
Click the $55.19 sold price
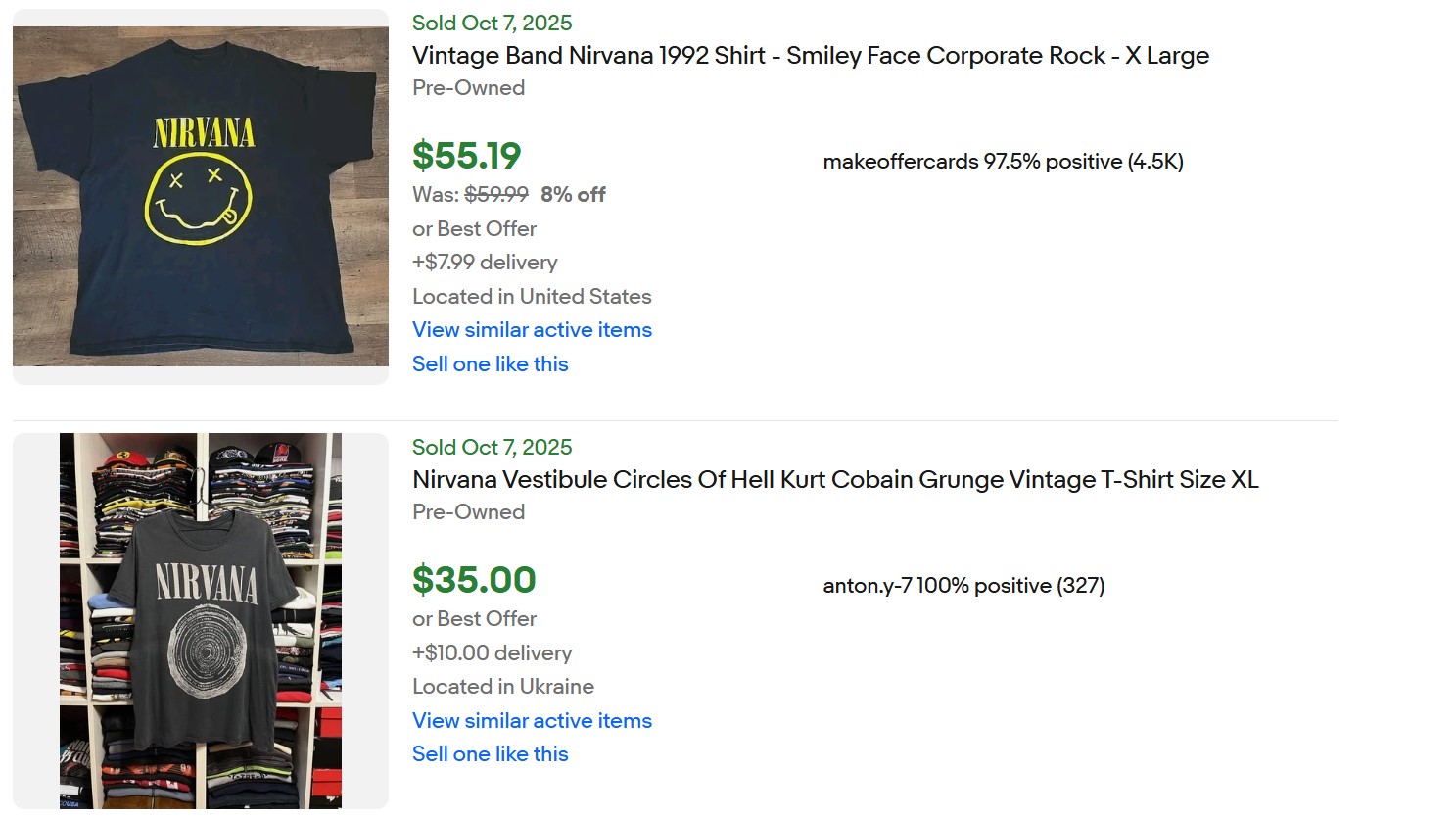point(466,156)
